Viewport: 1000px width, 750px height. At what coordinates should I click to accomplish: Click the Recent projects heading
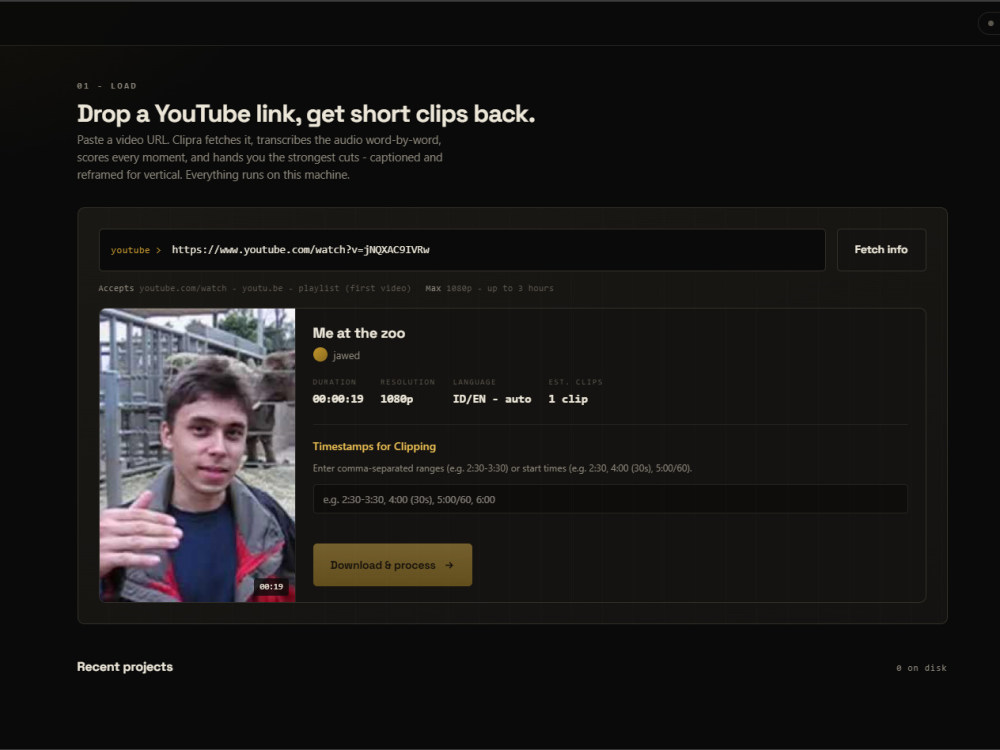pyautogui.click(x=125, y=666)
